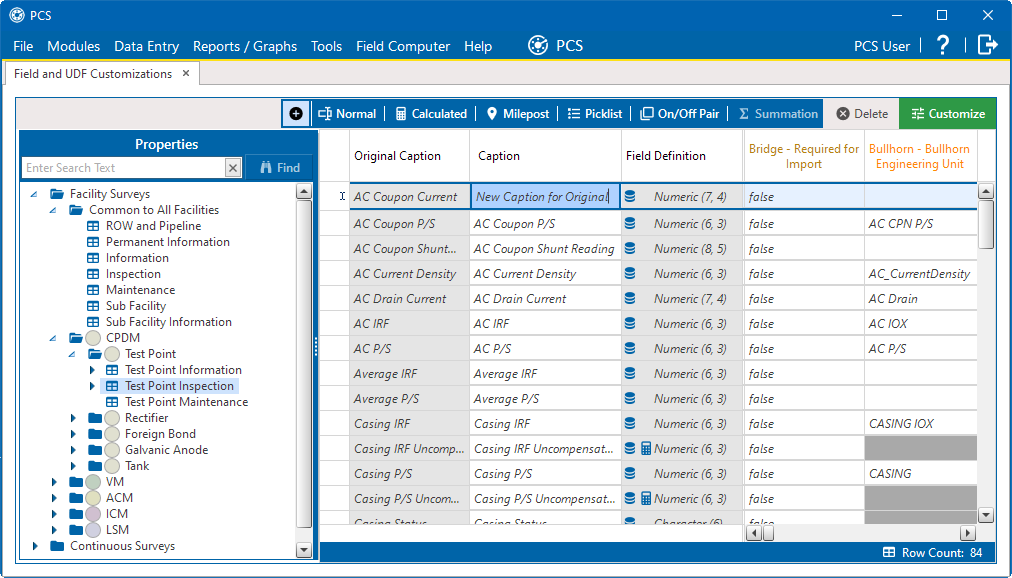Viewport: 1012px width, 578px height.
Task: Click calculator icon in Casing IRF Uncompensated row
Action: (646, 448)
